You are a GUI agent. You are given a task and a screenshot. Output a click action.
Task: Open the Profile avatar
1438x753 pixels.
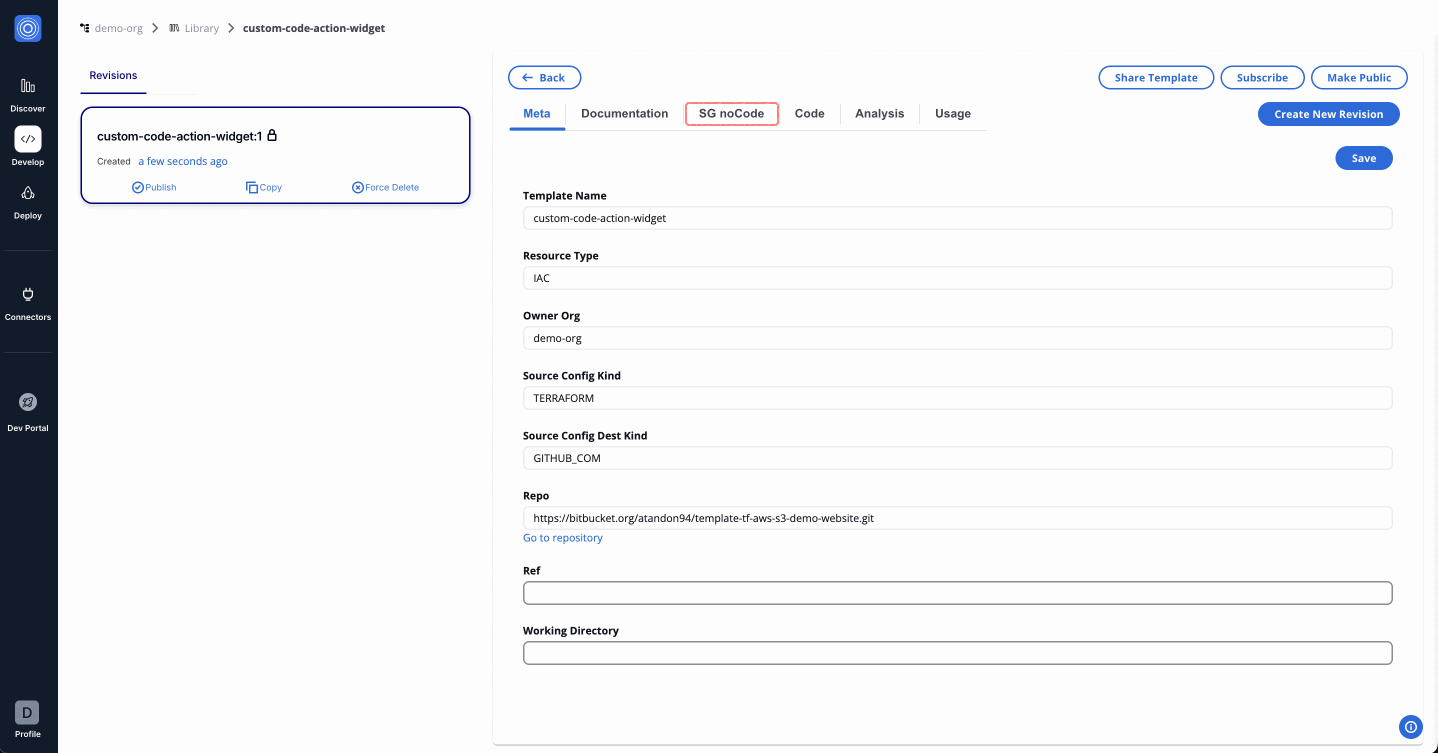(28, 713)
